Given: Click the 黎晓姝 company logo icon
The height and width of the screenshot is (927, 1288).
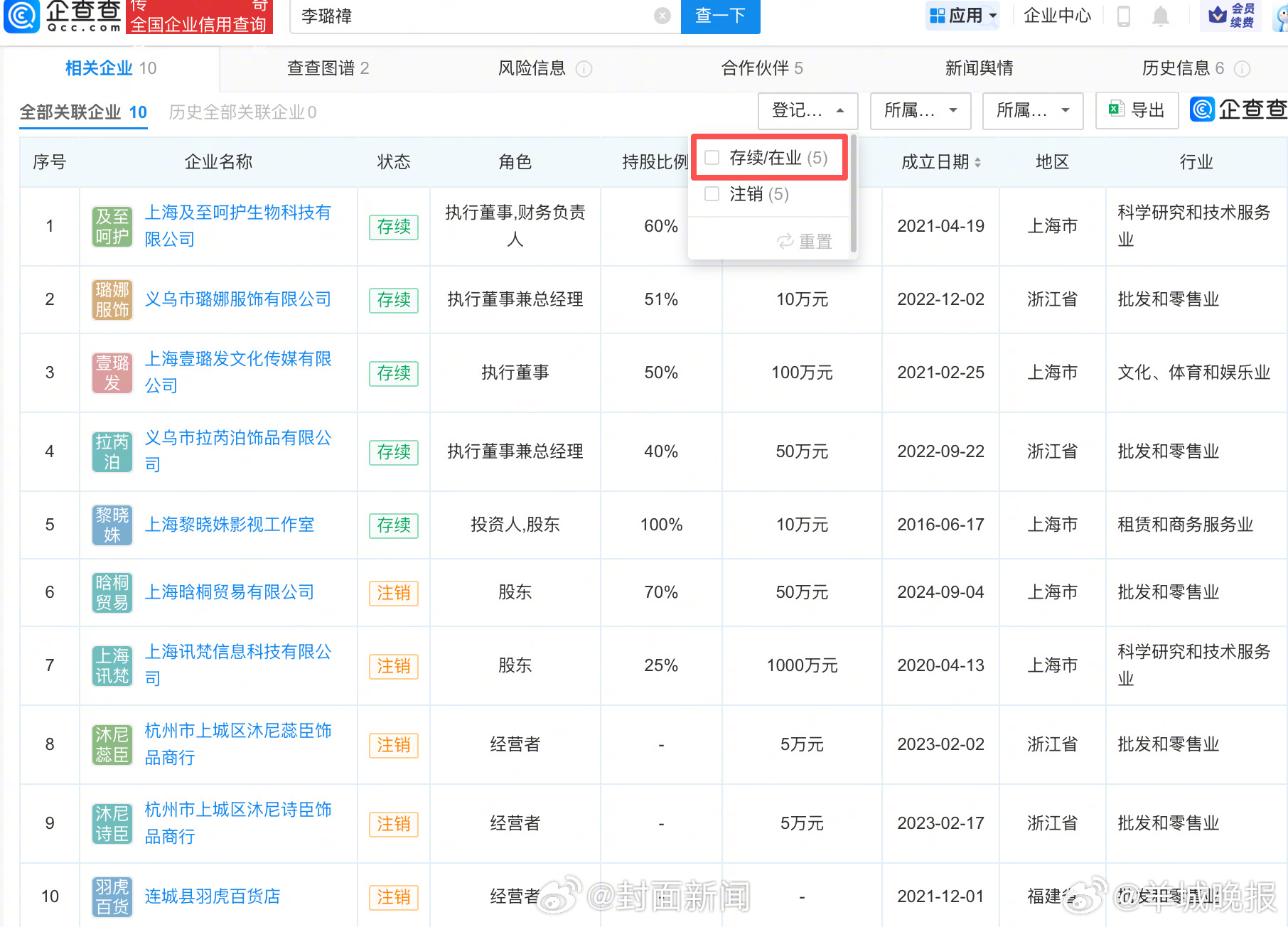Looking at the screenshot, I should 112,525.
